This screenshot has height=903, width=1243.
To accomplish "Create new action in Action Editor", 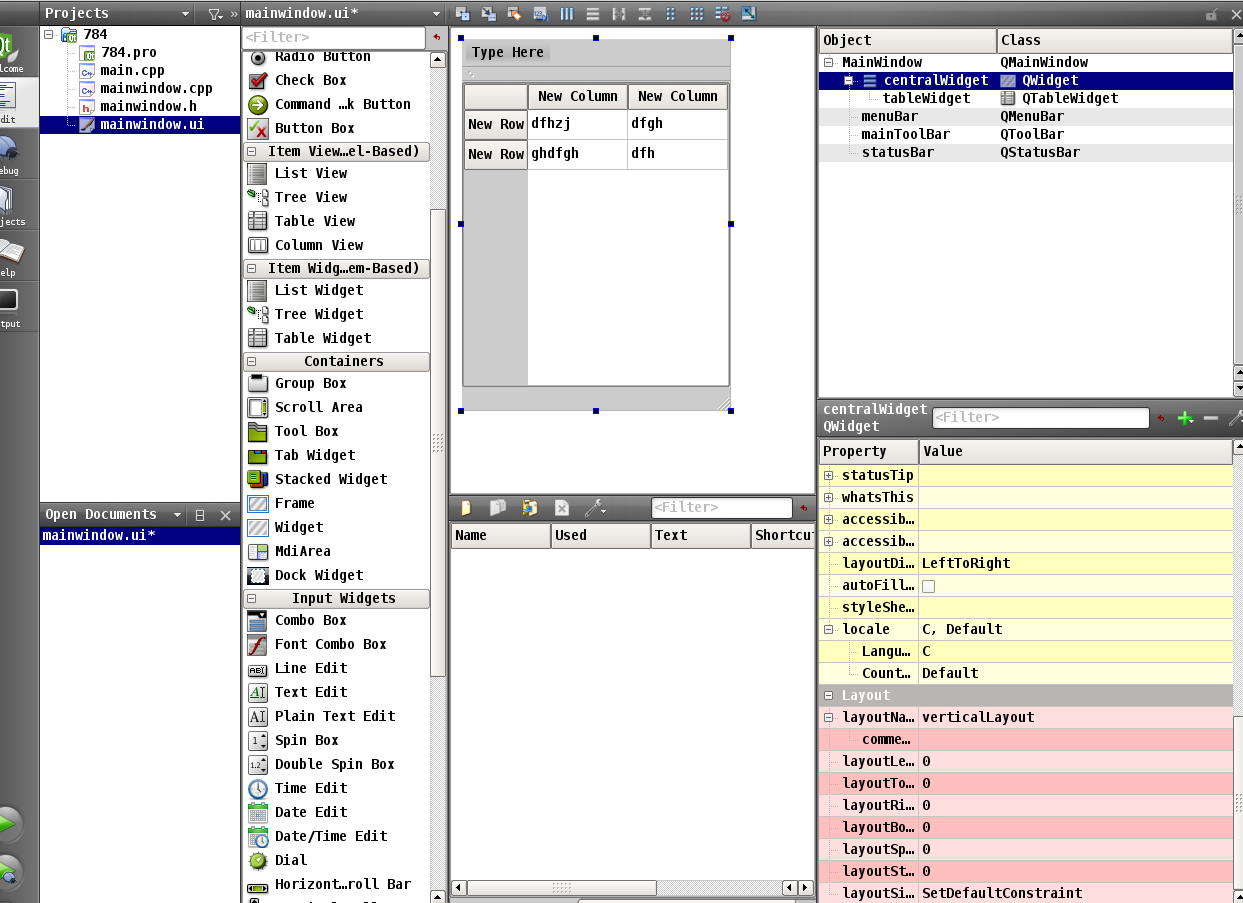I will pos(466,508).
